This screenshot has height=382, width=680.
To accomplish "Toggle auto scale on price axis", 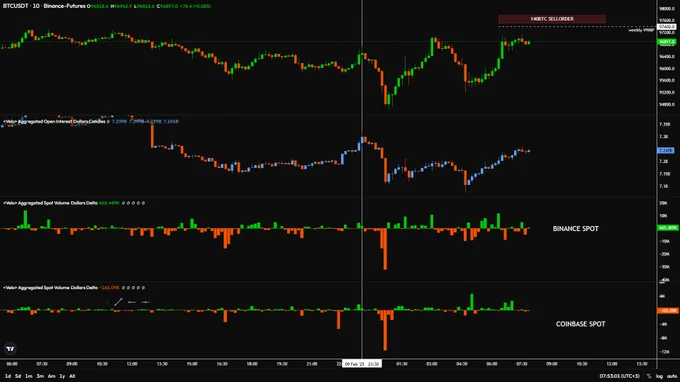I will coord(672,376).
